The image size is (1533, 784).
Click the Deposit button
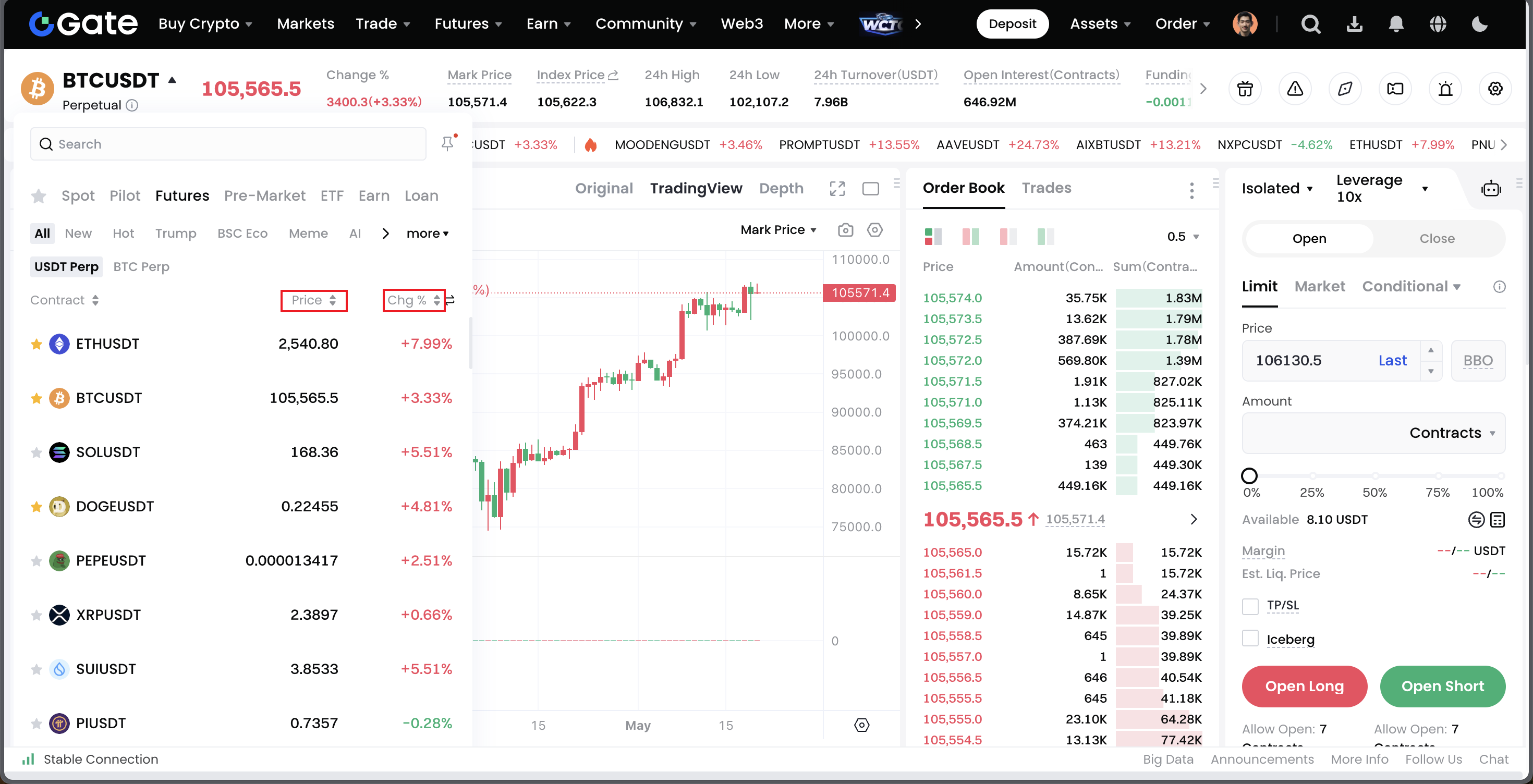point(1012,24)
